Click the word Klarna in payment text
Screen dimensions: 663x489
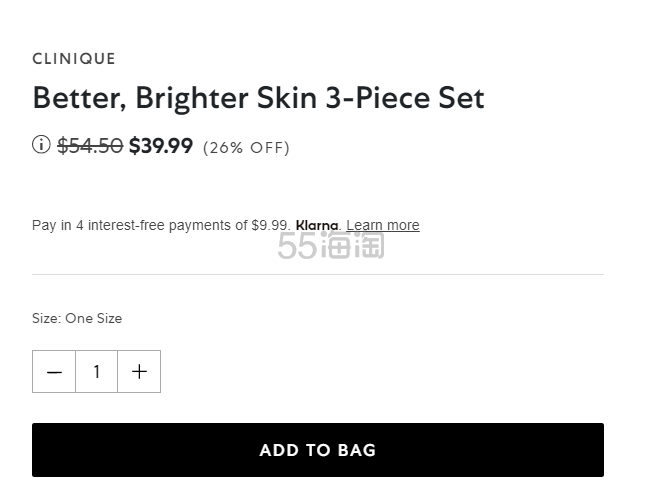(x=317, y=225)
